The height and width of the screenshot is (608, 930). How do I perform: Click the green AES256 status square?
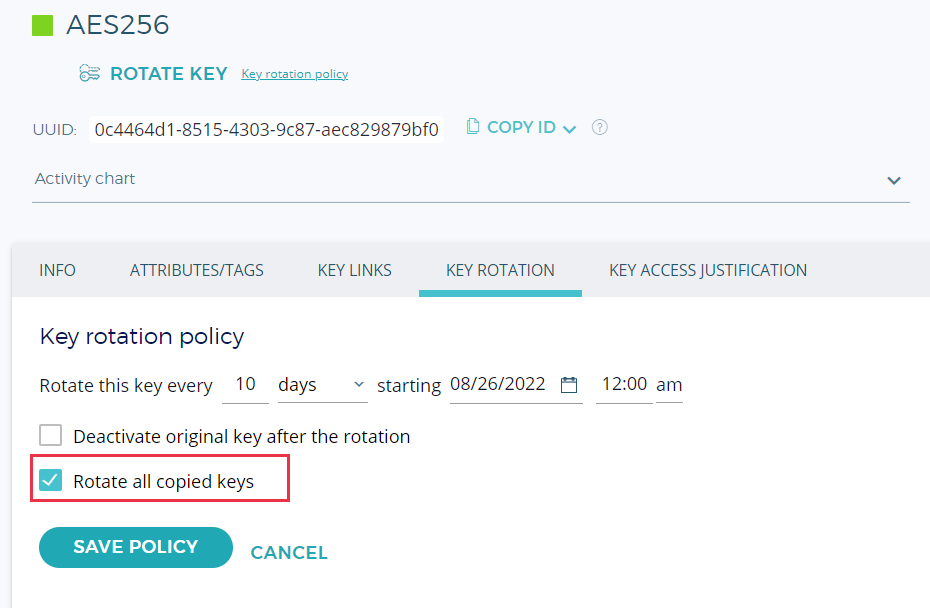pyautogui.click(x=42, y=25)
